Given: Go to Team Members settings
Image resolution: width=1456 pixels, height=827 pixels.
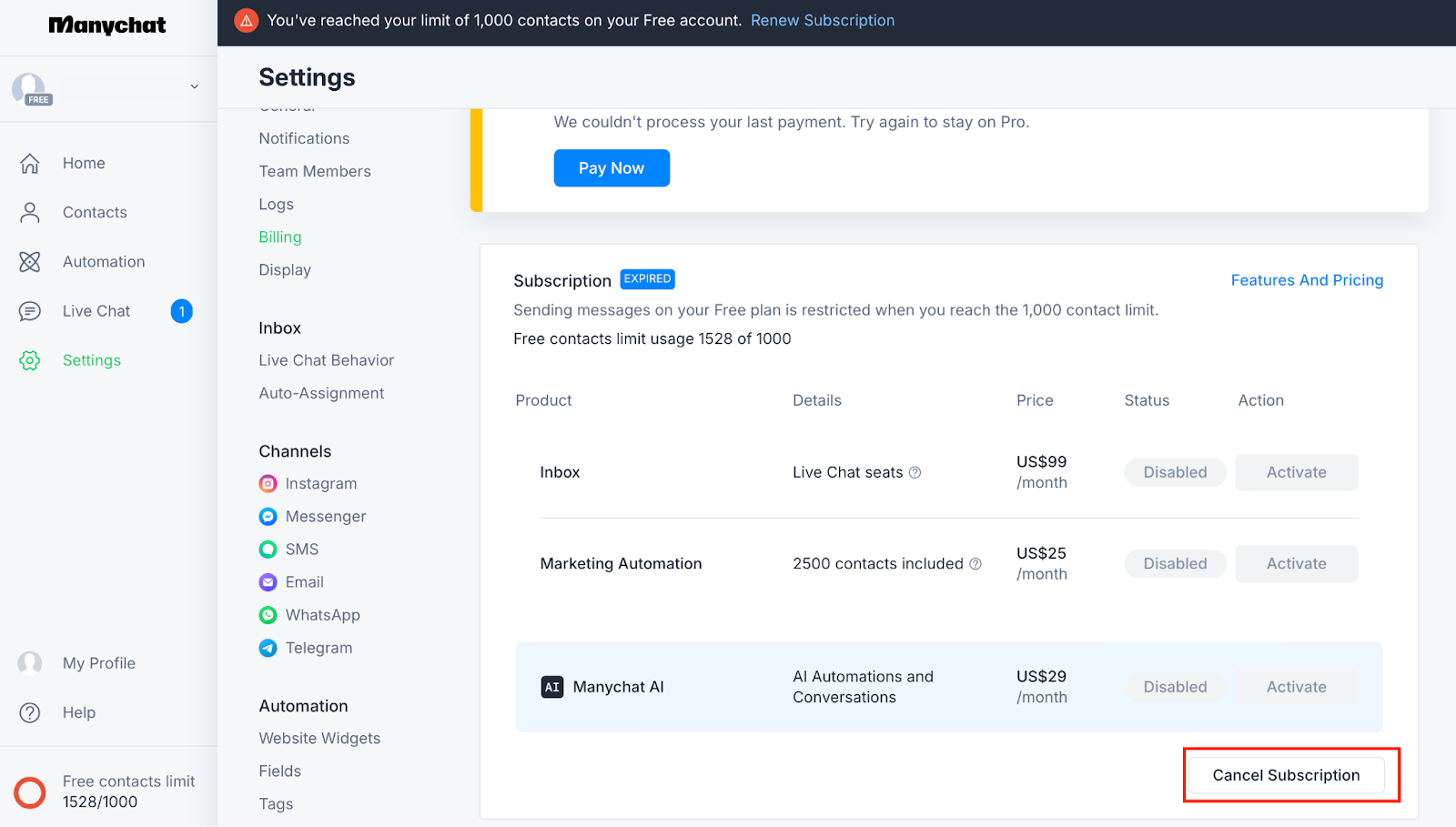Looking at the screenshot, I should coord(315,171).
